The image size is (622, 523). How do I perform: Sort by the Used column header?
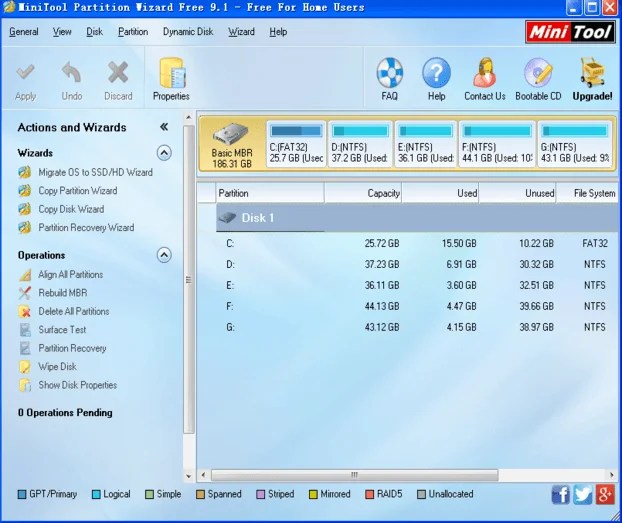pyautogui.click(x=440, y=193)
